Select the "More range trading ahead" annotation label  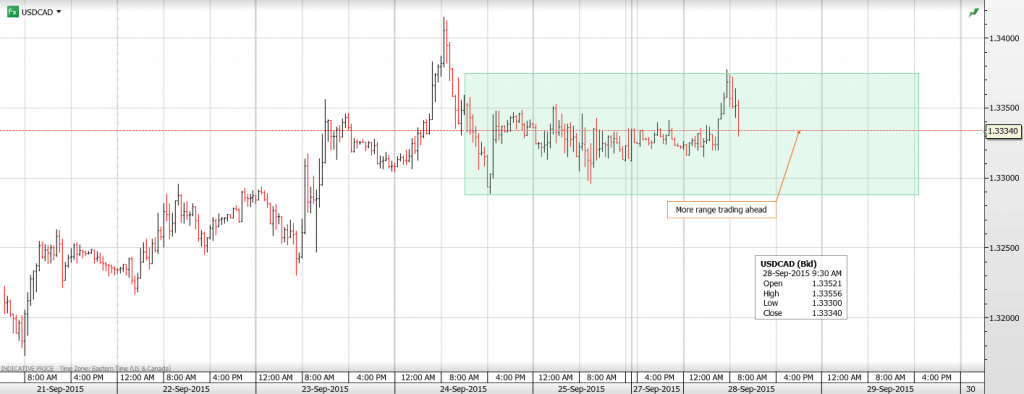721,210
